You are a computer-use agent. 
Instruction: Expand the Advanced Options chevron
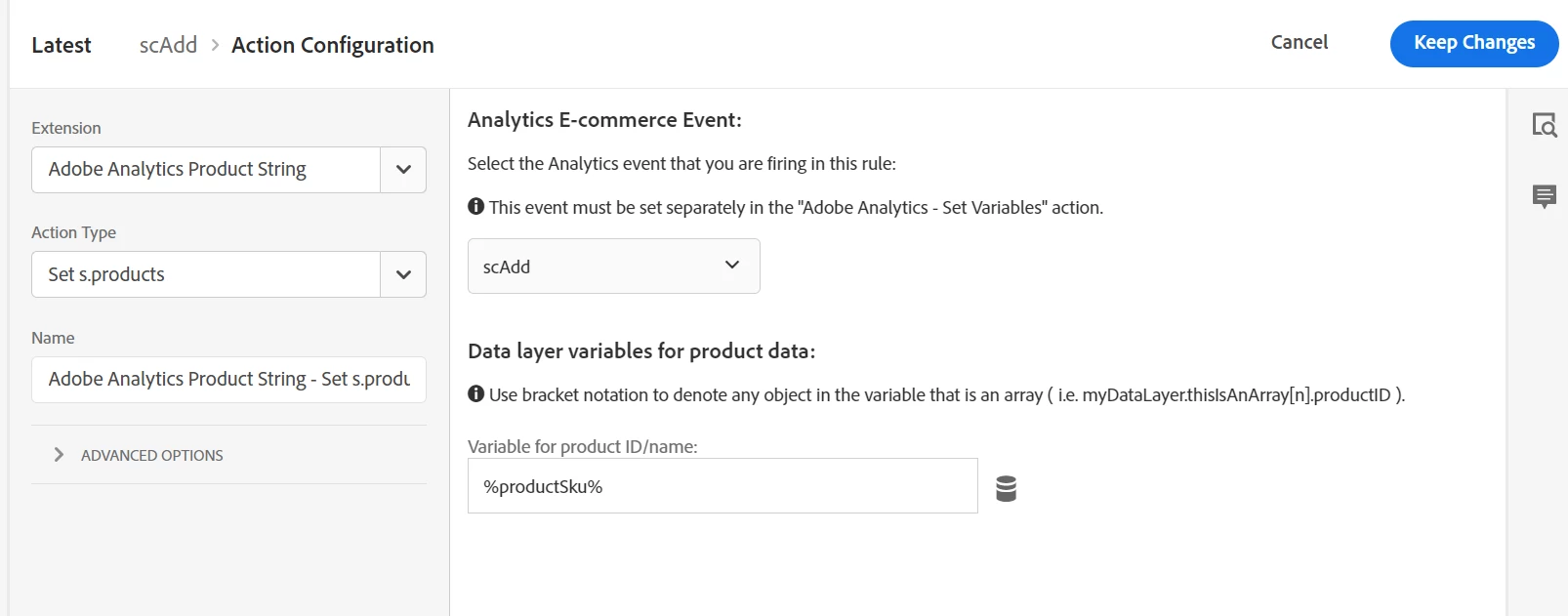coord(59,455)
